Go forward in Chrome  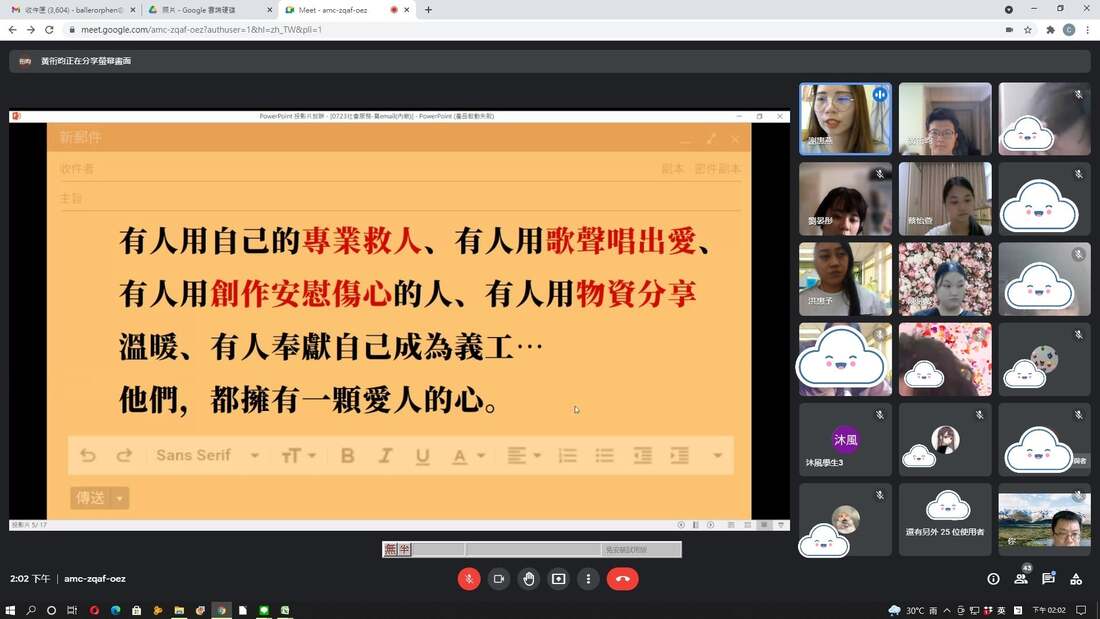pyautogui.click(x=31, y=29)
